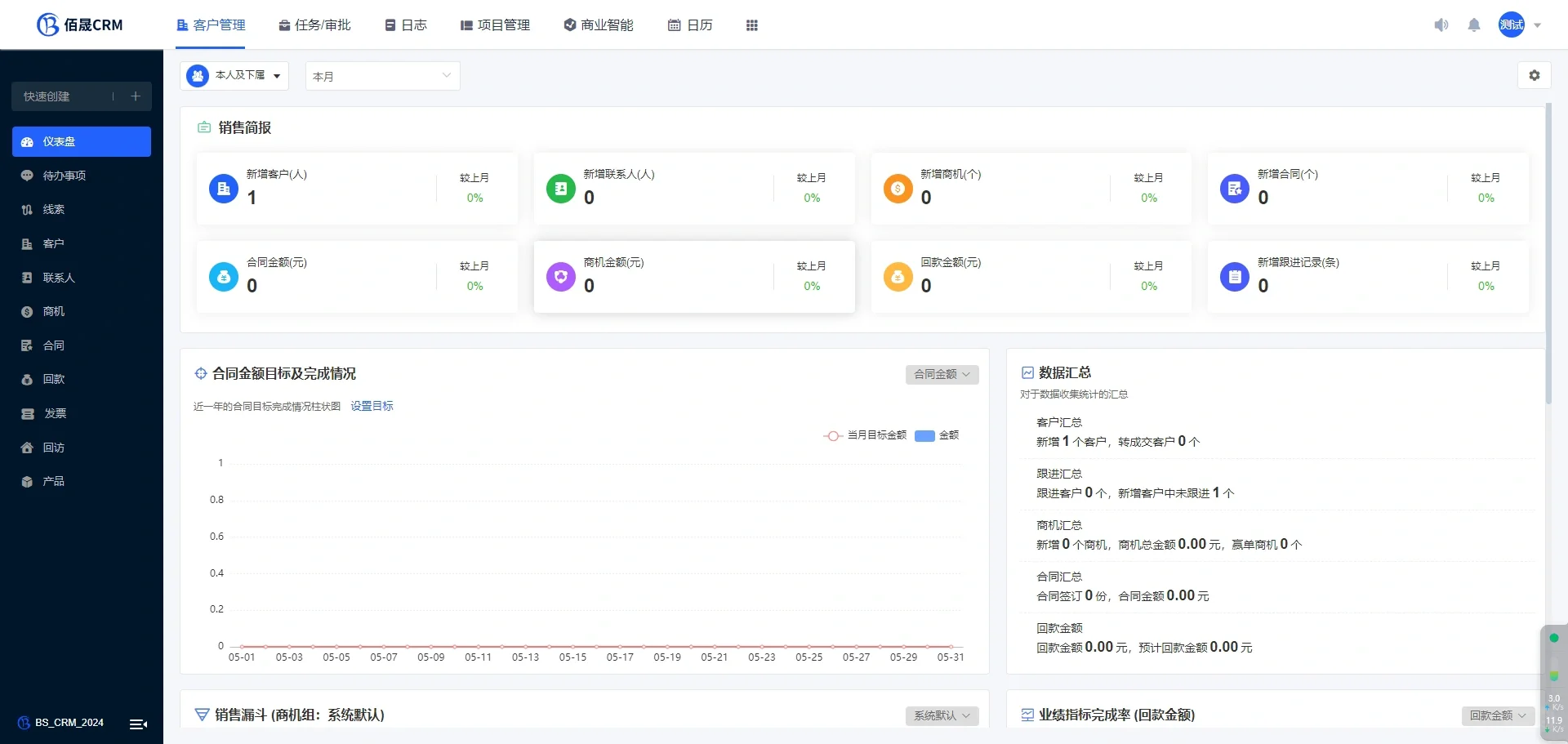Open the 产品 (Products) module

54,481
